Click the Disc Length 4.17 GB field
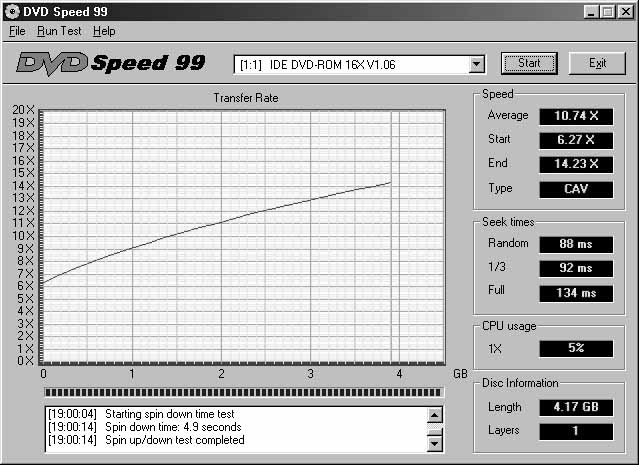Viewport: 639px width, 465px height. point(575,408)
